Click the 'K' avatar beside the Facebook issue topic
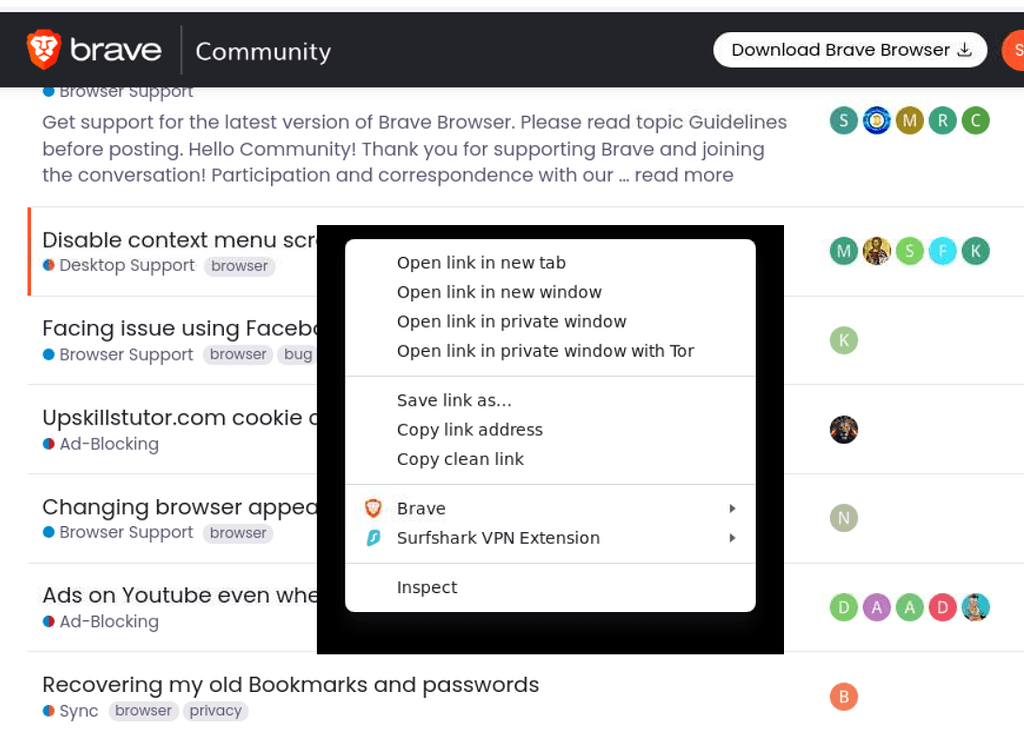The width and height of the screenshot is (1024, 738). click(843, 340)
